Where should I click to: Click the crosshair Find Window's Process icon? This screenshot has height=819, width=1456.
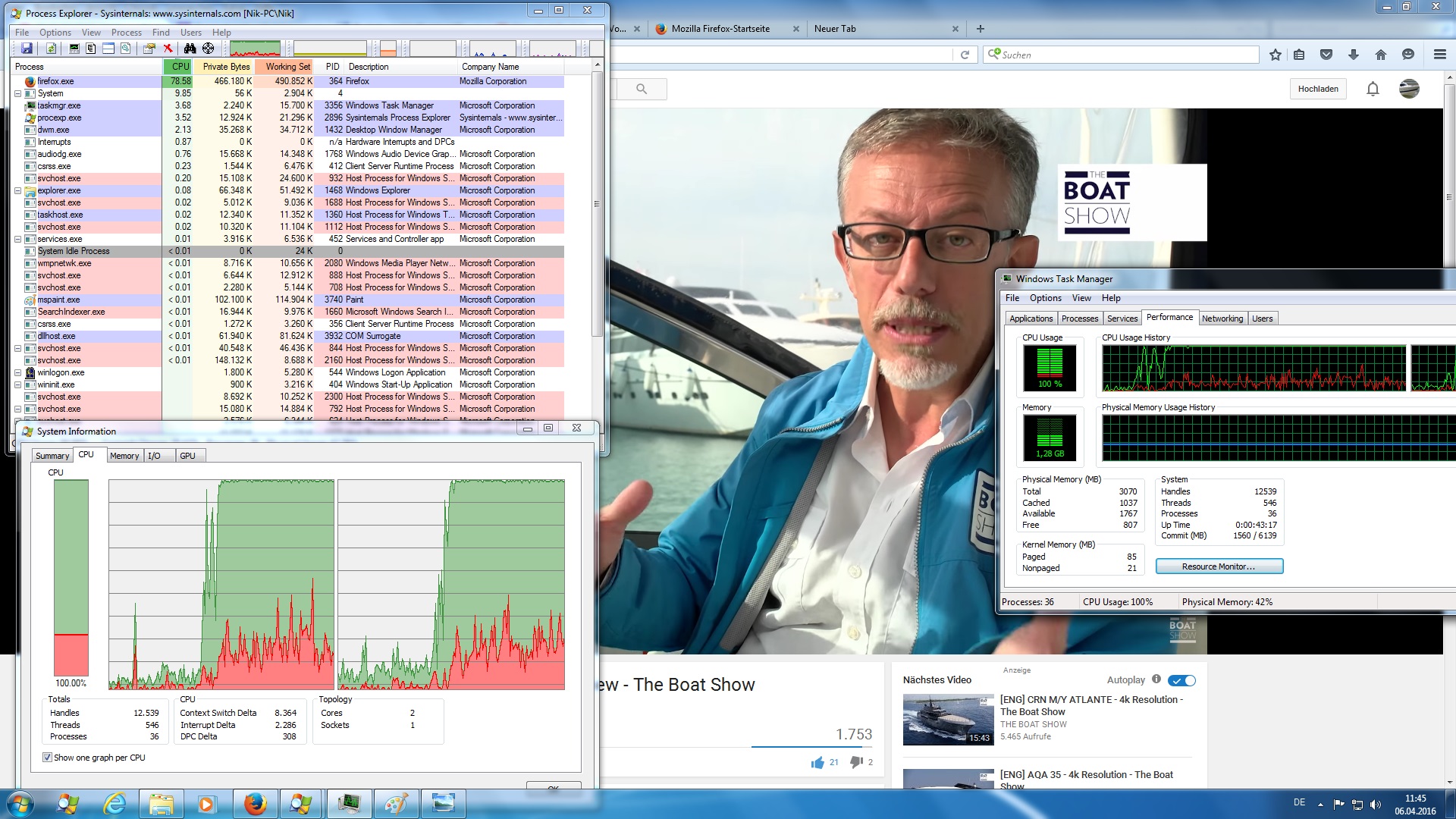(x=208, y=49)
